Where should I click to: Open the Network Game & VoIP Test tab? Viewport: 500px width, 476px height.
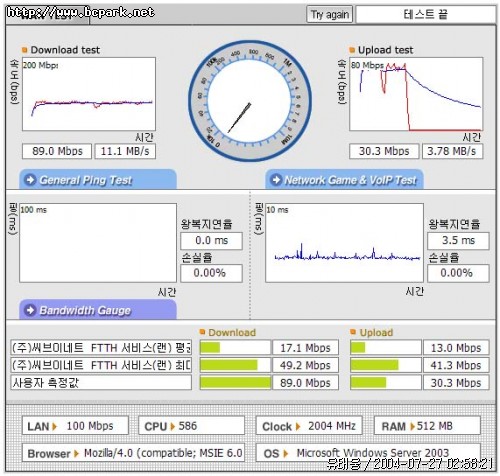344,179
